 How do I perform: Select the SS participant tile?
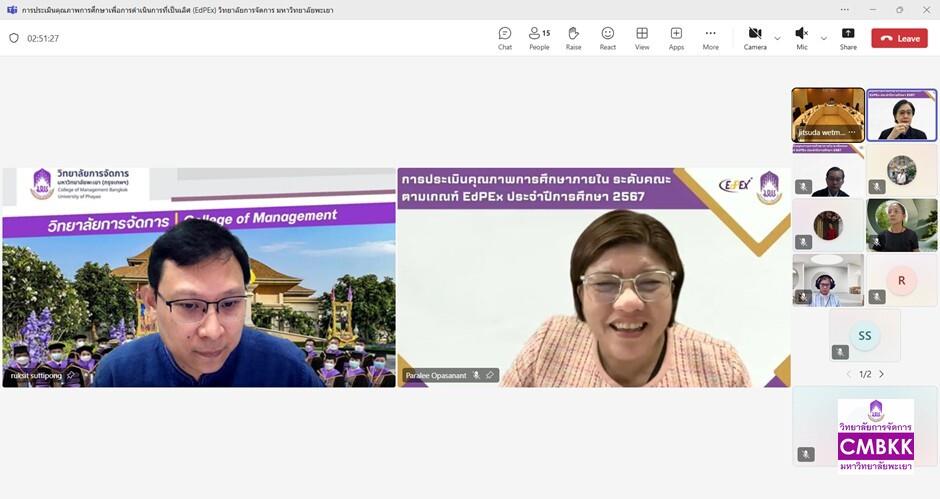click(x=864, y=335)
